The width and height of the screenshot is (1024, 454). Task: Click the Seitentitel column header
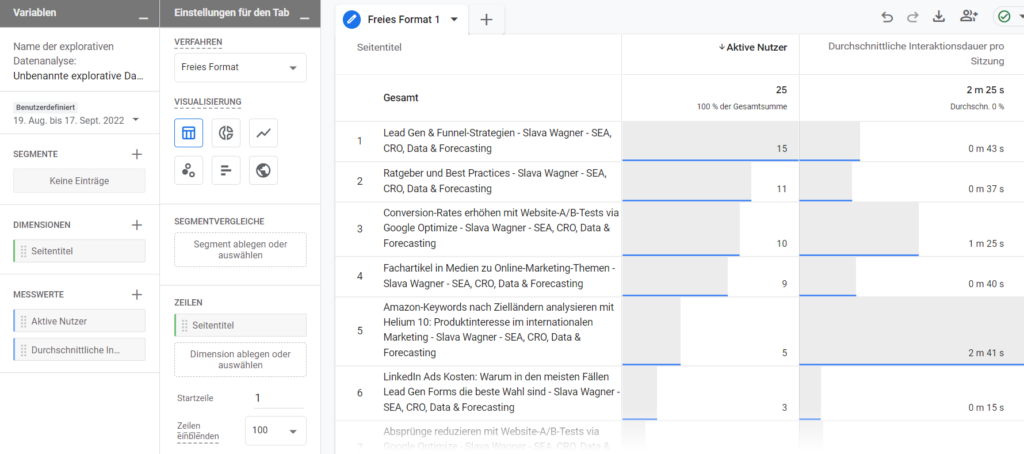tap(379, 47)
